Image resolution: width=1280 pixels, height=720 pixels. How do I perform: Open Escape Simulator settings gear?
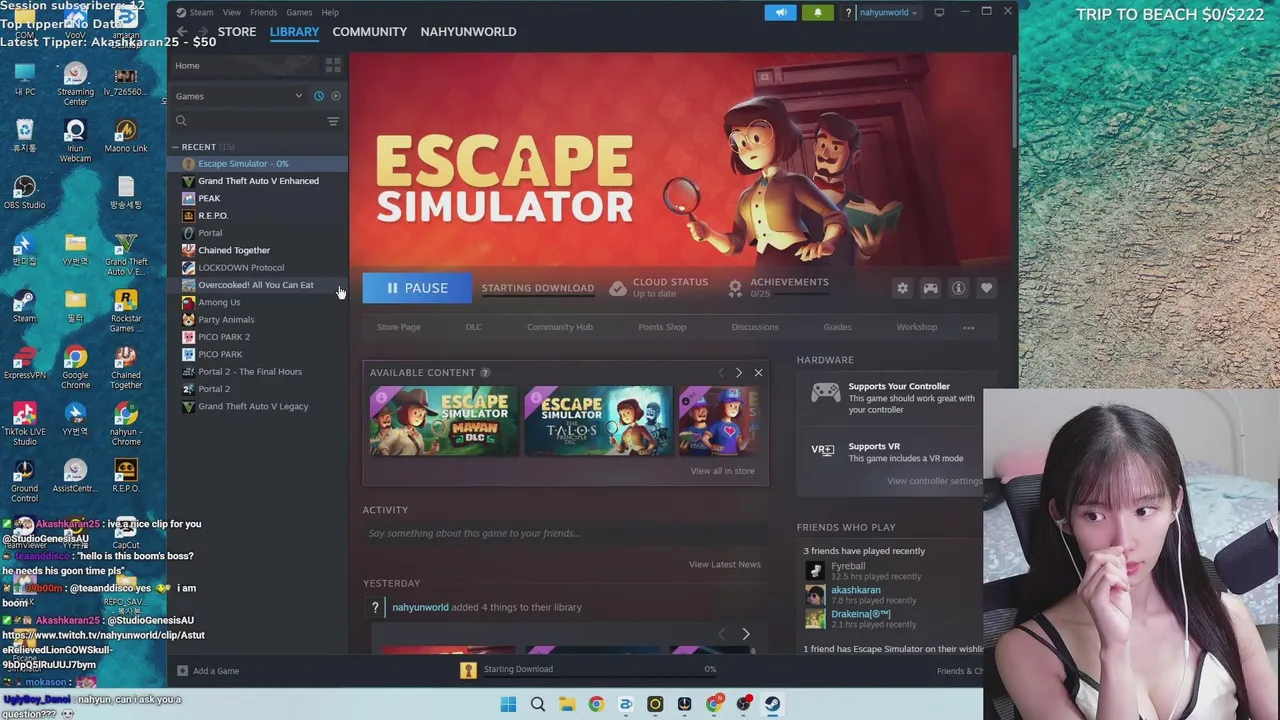click(x=902, y=288)
